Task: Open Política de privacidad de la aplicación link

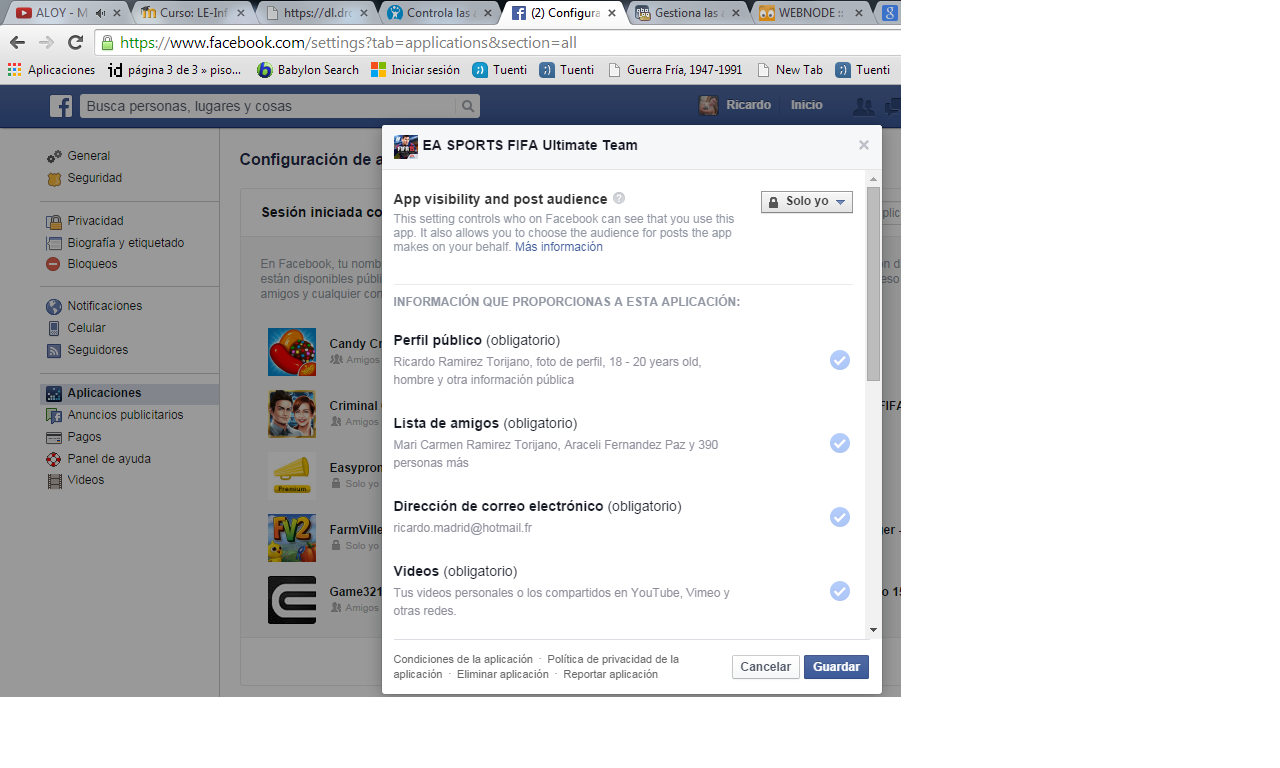Action: [536, 667]
